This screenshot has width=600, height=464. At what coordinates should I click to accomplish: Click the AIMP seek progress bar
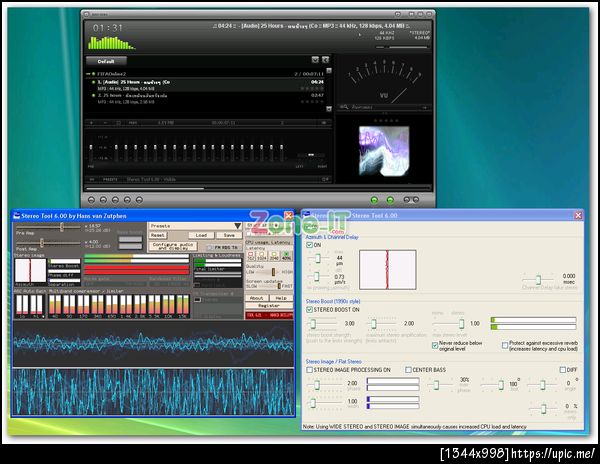tap(258, 188)
